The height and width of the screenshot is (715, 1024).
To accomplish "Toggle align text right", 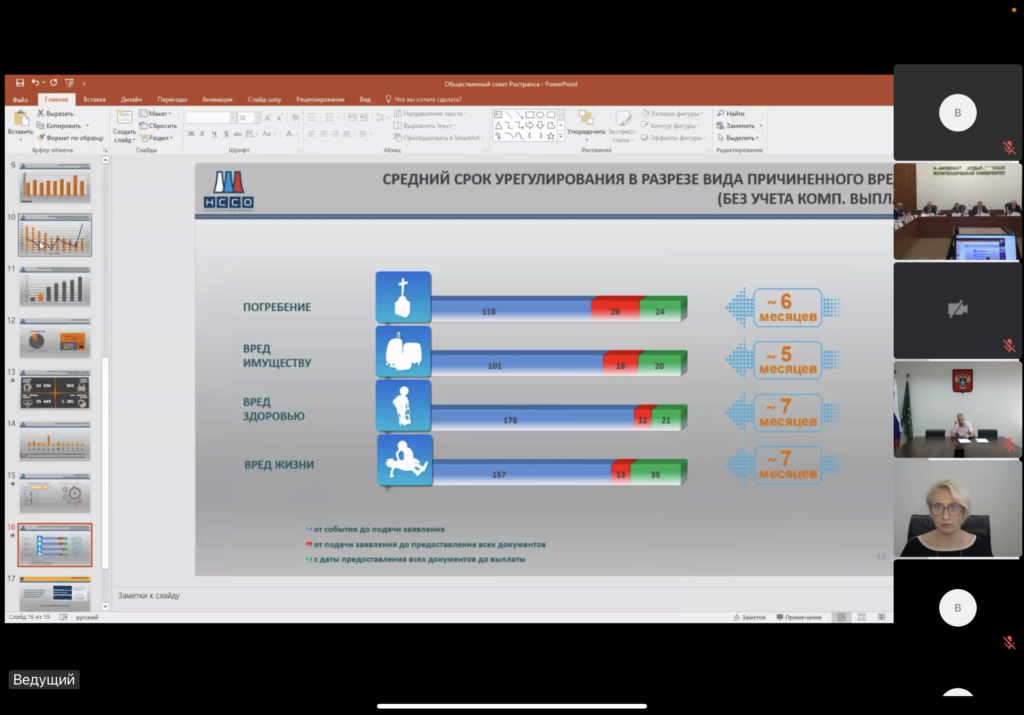I will [335, 134].
